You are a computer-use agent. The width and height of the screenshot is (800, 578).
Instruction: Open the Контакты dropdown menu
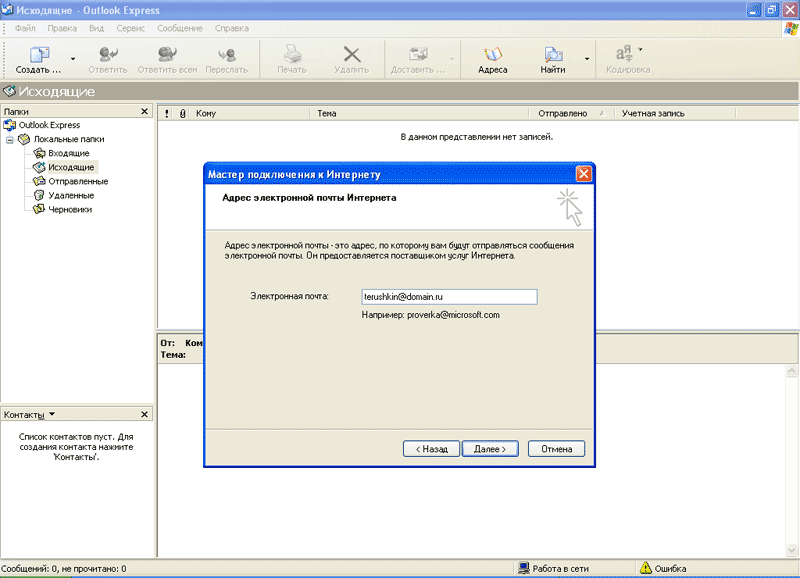[x=52, y=414]
